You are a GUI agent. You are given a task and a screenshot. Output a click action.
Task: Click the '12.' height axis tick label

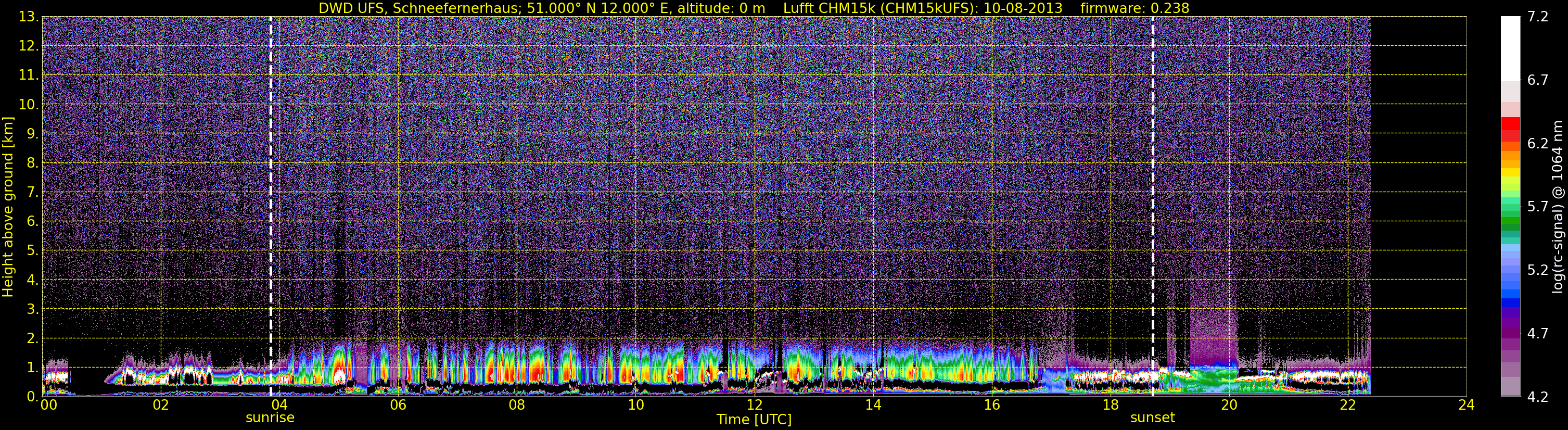(x=29, y=46)
